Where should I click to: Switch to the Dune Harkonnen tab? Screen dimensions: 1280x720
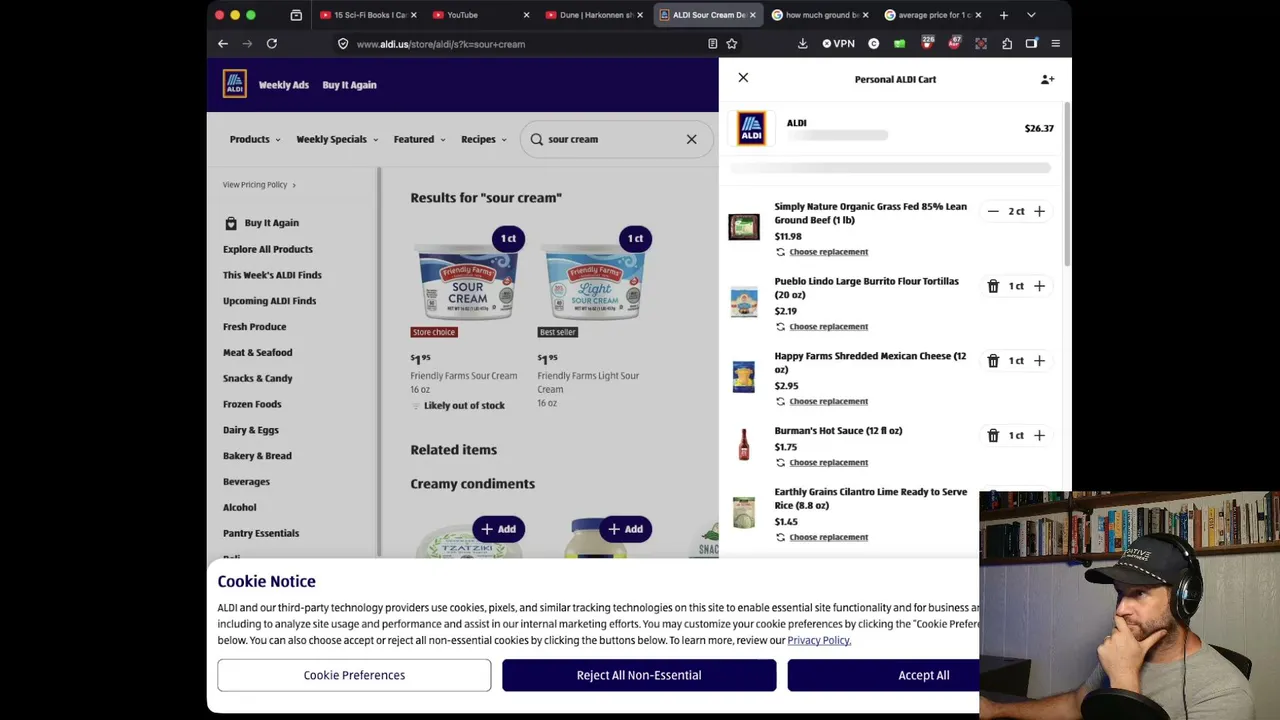594,15
